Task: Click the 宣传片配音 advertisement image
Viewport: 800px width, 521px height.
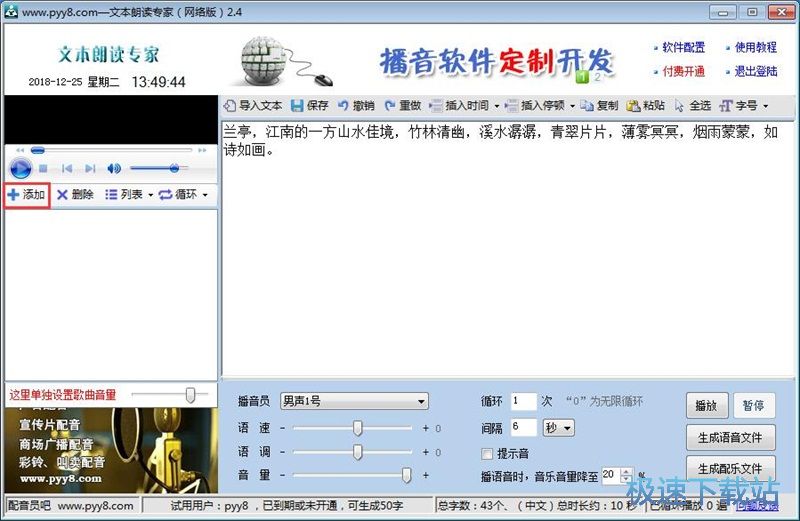Action: (x=111, y=451)
